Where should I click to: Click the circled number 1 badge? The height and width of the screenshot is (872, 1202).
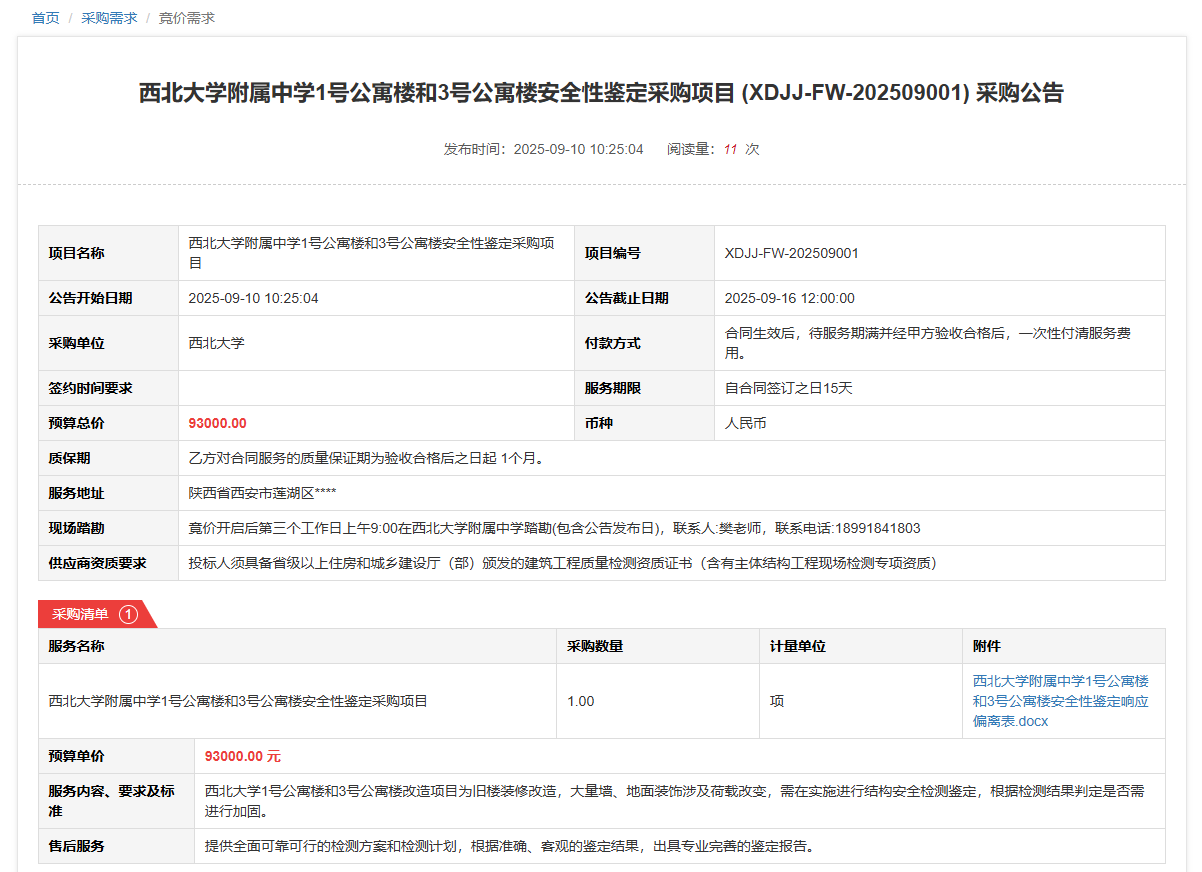128,614
